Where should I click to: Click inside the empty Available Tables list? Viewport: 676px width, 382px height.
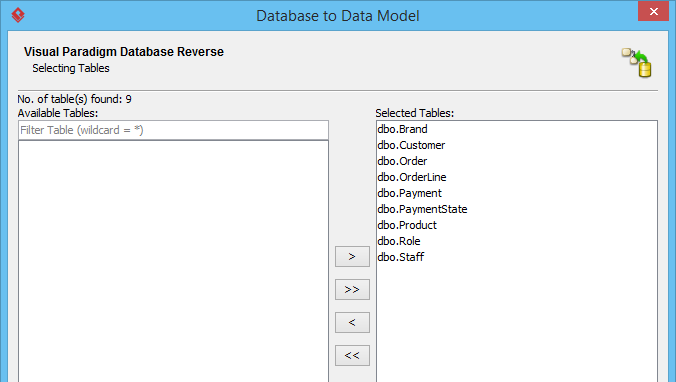click(173, 261)
